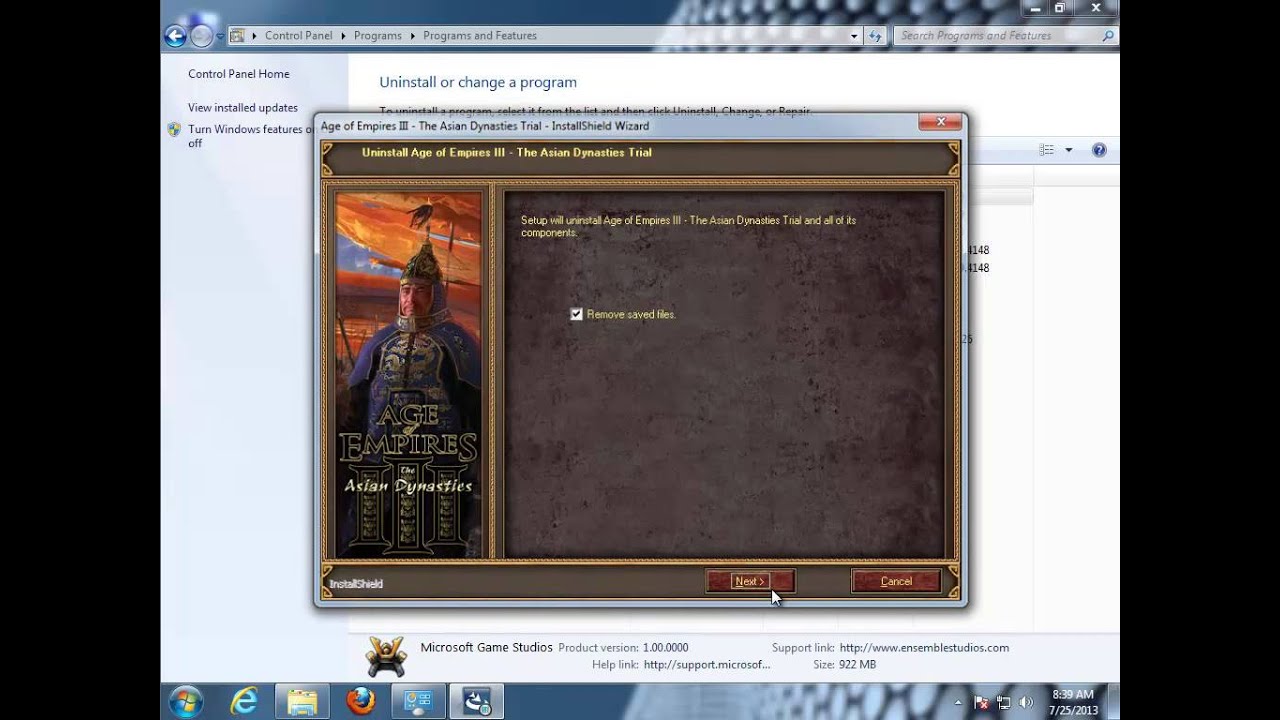Open View installed updates link

[x=243, y=108]
